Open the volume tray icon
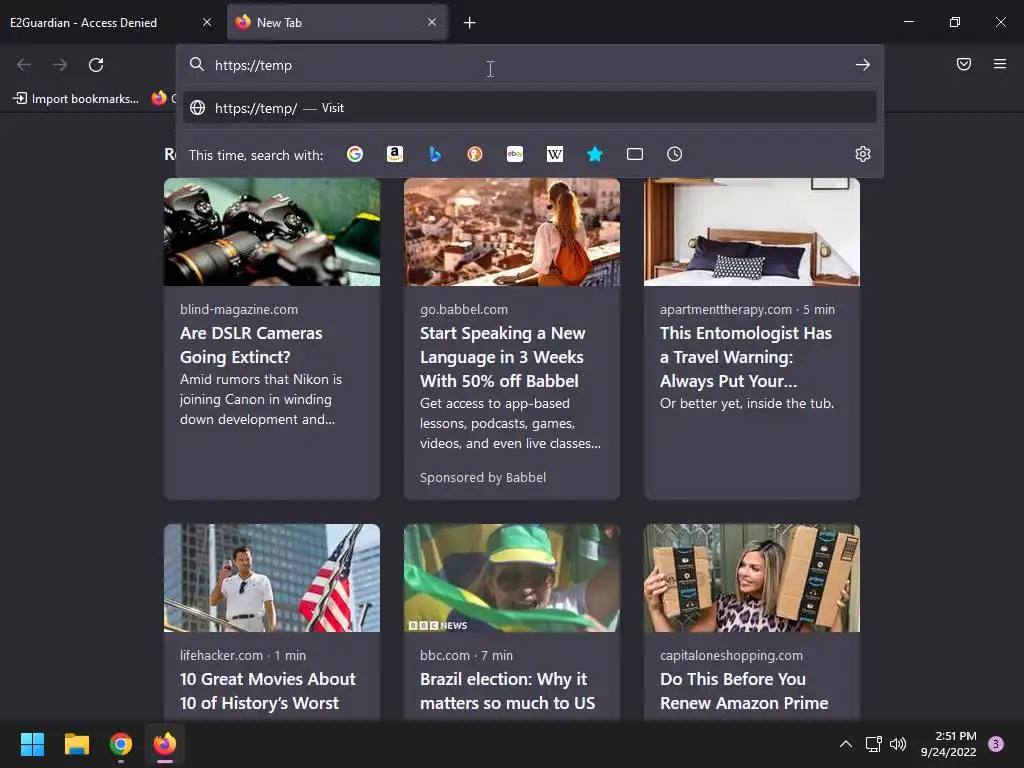Viewport: 1024px width, 768px height. click(x=898, y=744)
